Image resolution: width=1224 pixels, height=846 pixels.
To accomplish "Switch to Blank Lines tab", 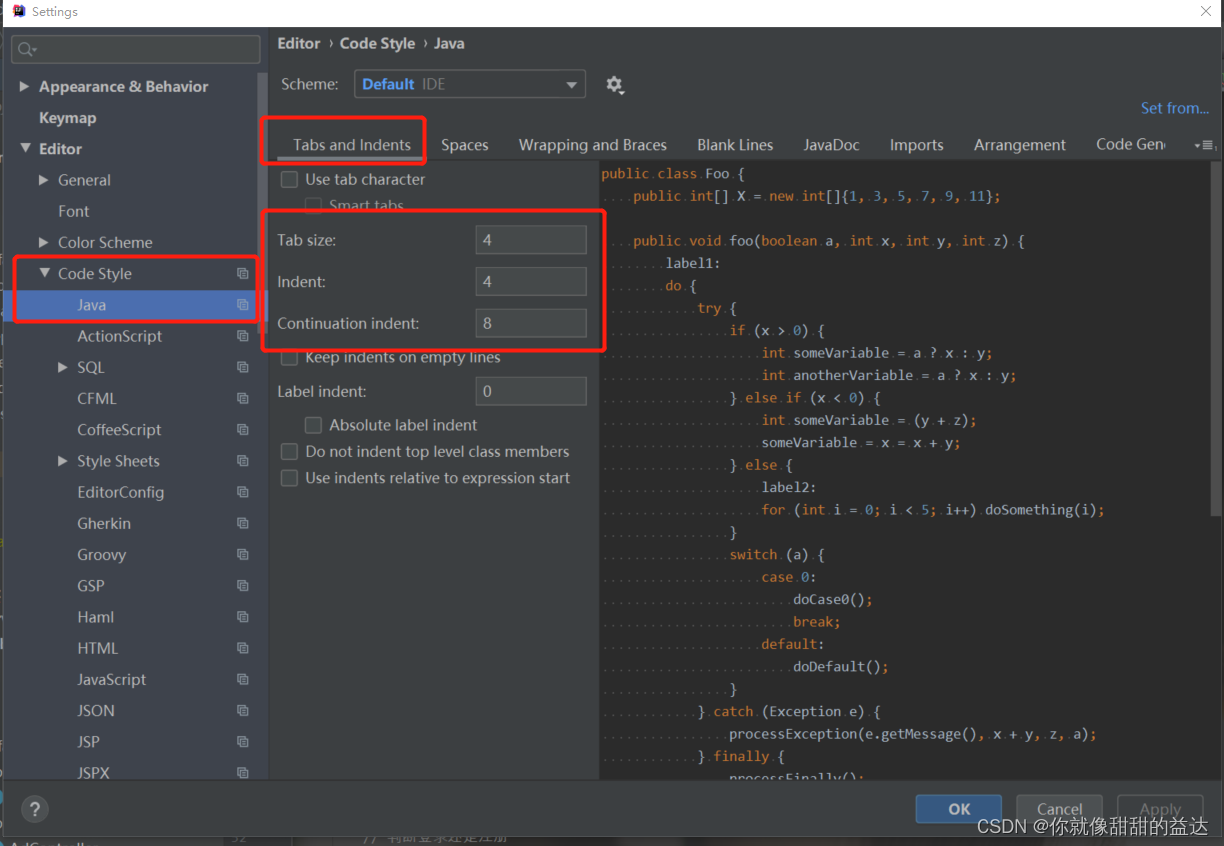I will (x=735, y=145).
